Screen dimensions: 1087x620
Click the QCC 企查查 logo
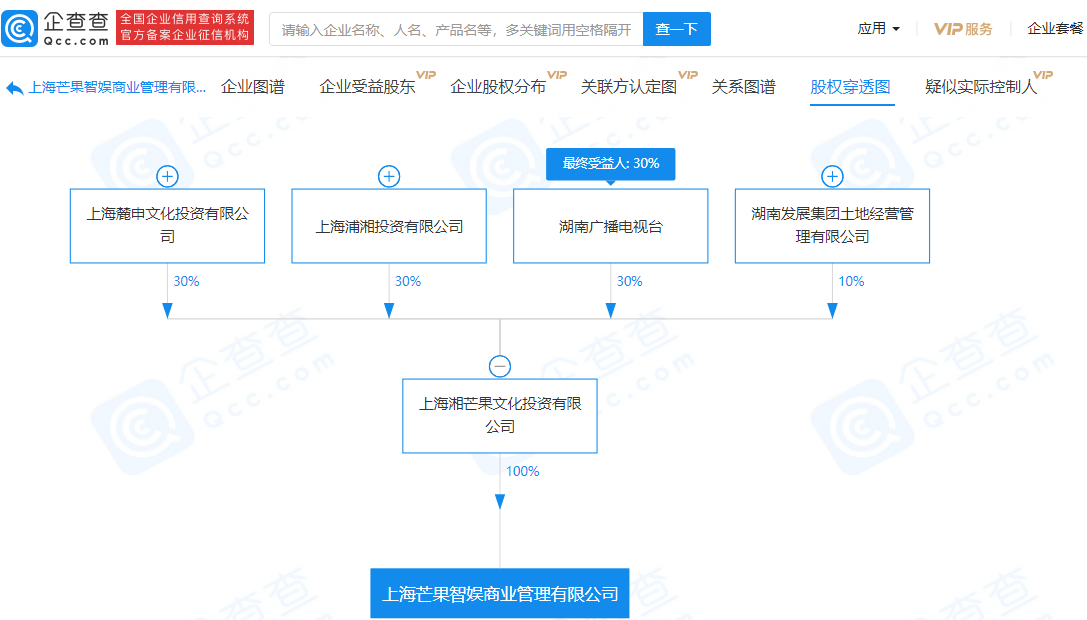(x=57, y=27)
